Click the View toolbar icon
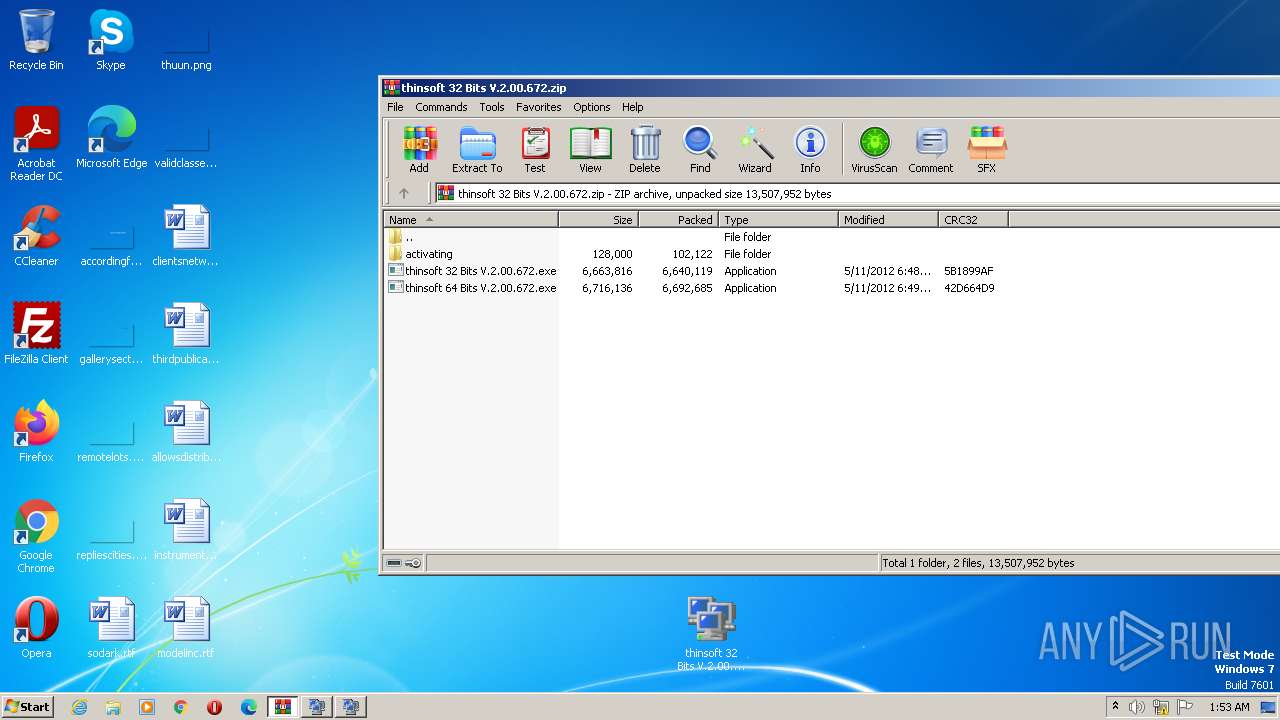The image size is (1280, 720). 590,150
